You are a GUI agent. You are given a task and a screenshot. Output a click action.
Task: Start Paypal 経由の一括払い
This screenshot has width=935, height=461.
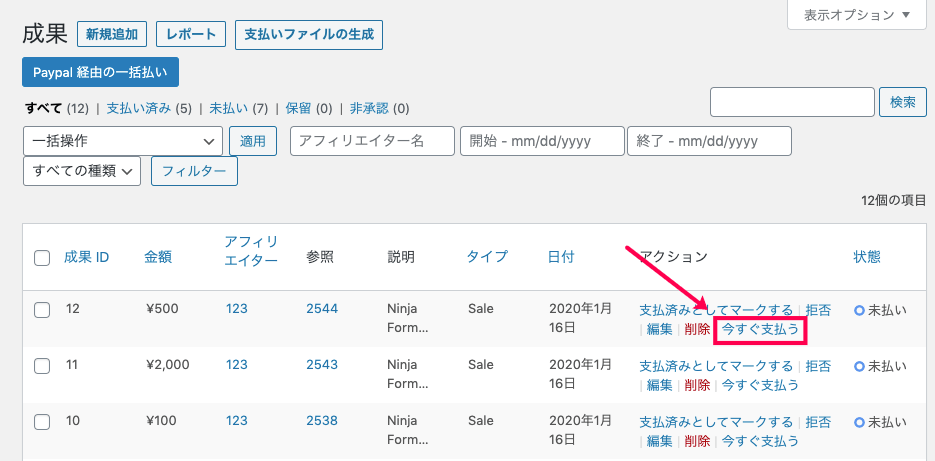[100, 72]
